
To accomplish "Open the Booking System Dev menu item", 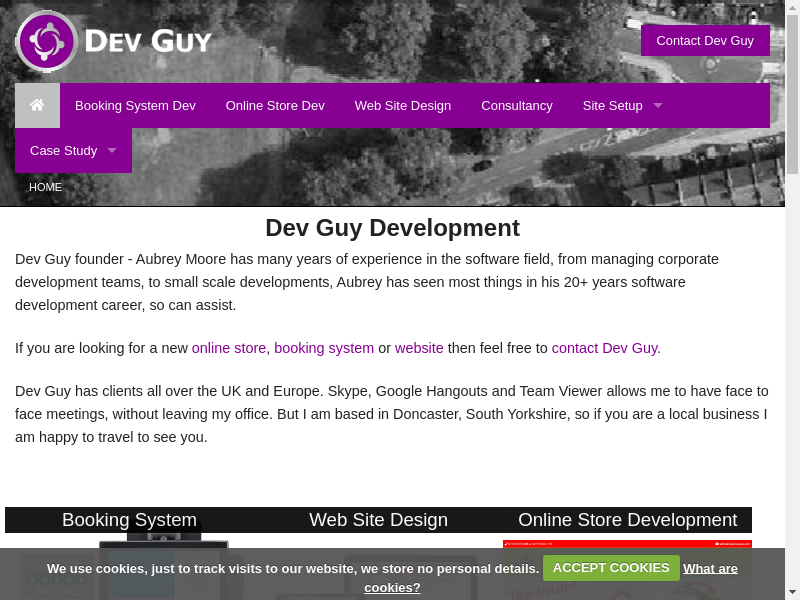I will click(135, 105).
